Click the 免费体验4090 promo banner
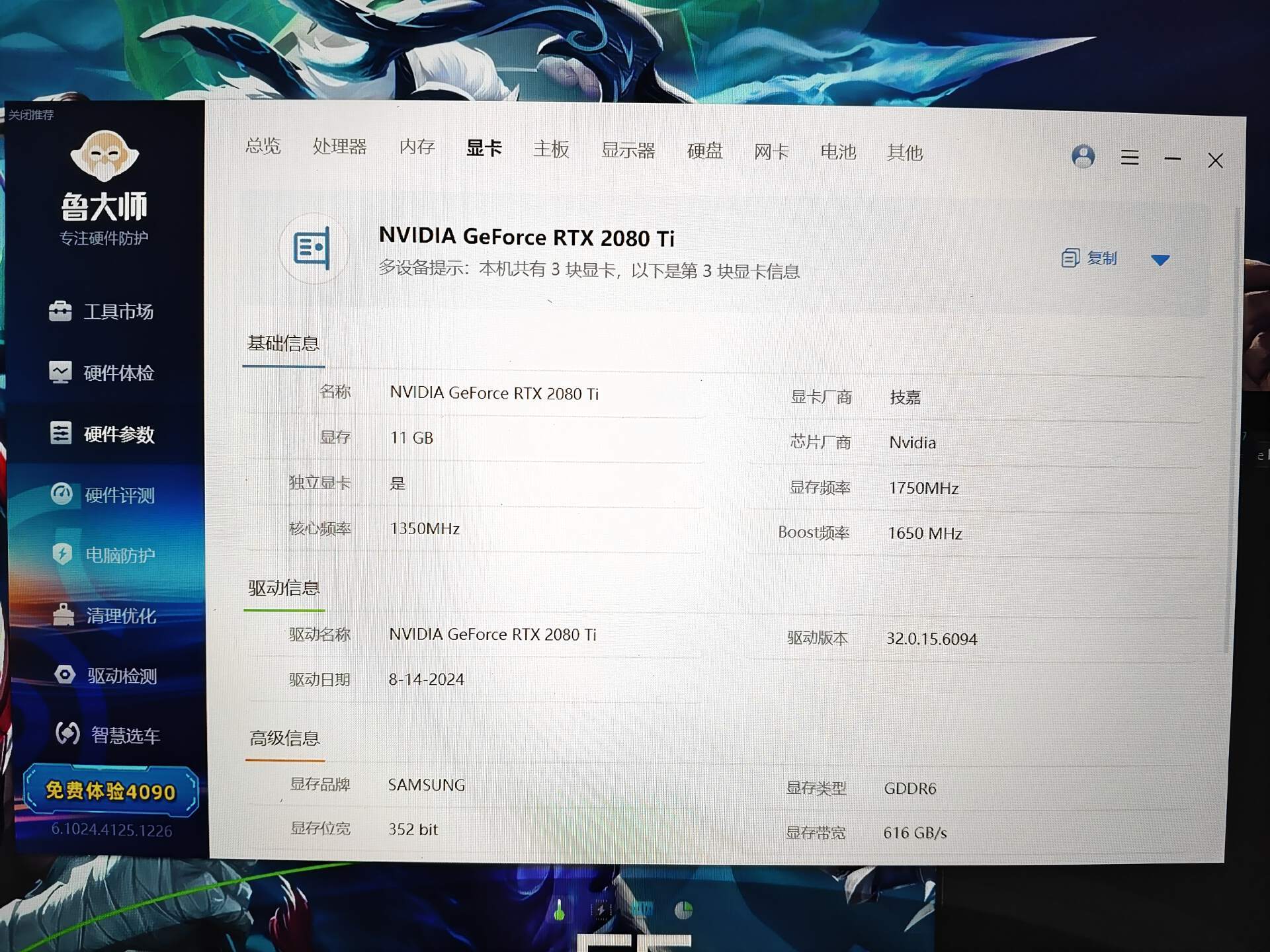The width and height of the screenshot is (1270, 952). pos(110,790)
